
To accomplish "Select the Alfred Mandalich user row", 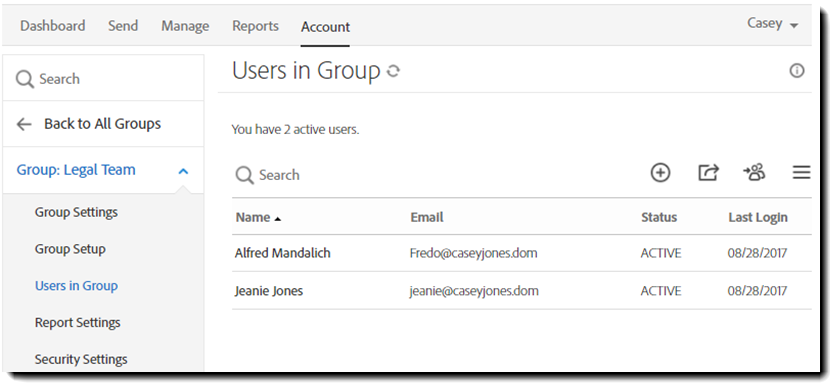I will click(521, 253).
